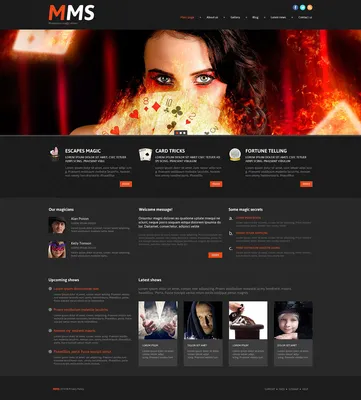Select the middle slider pagination dot
Screen dimensions: 361x400
point(181,133)
